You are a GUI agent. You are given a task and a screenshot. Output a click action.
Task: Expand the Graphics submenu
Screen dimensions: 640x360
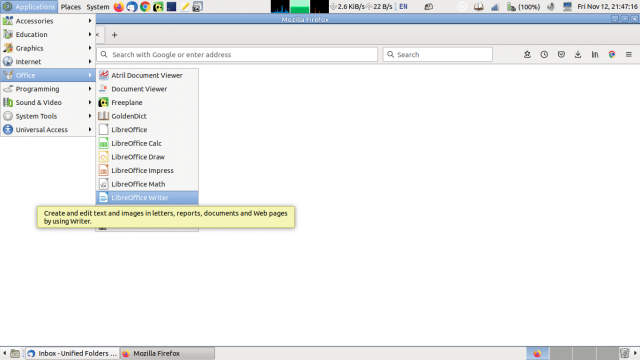point(48,48)
